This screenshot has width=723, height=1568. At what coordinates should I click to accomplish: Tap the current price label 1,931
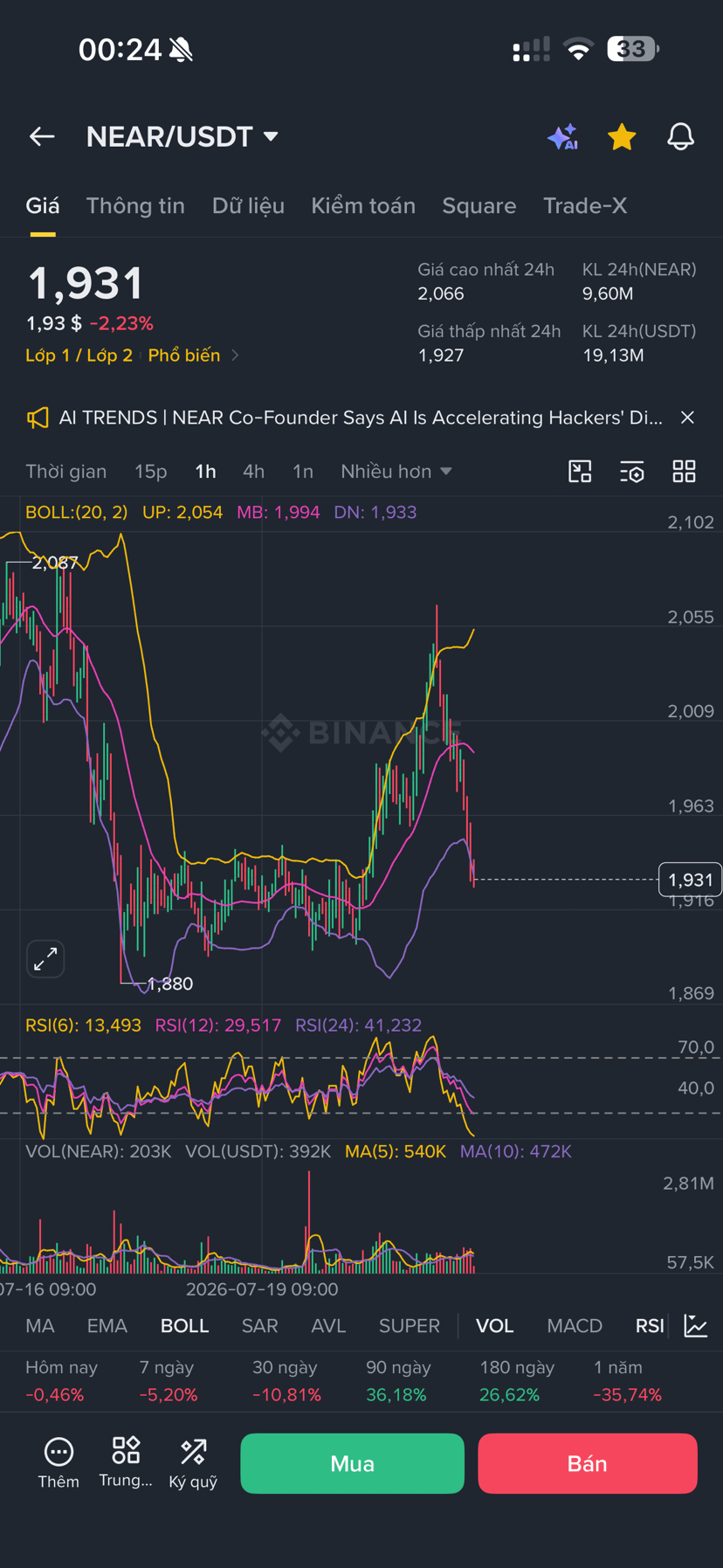(x=690, y=880)
